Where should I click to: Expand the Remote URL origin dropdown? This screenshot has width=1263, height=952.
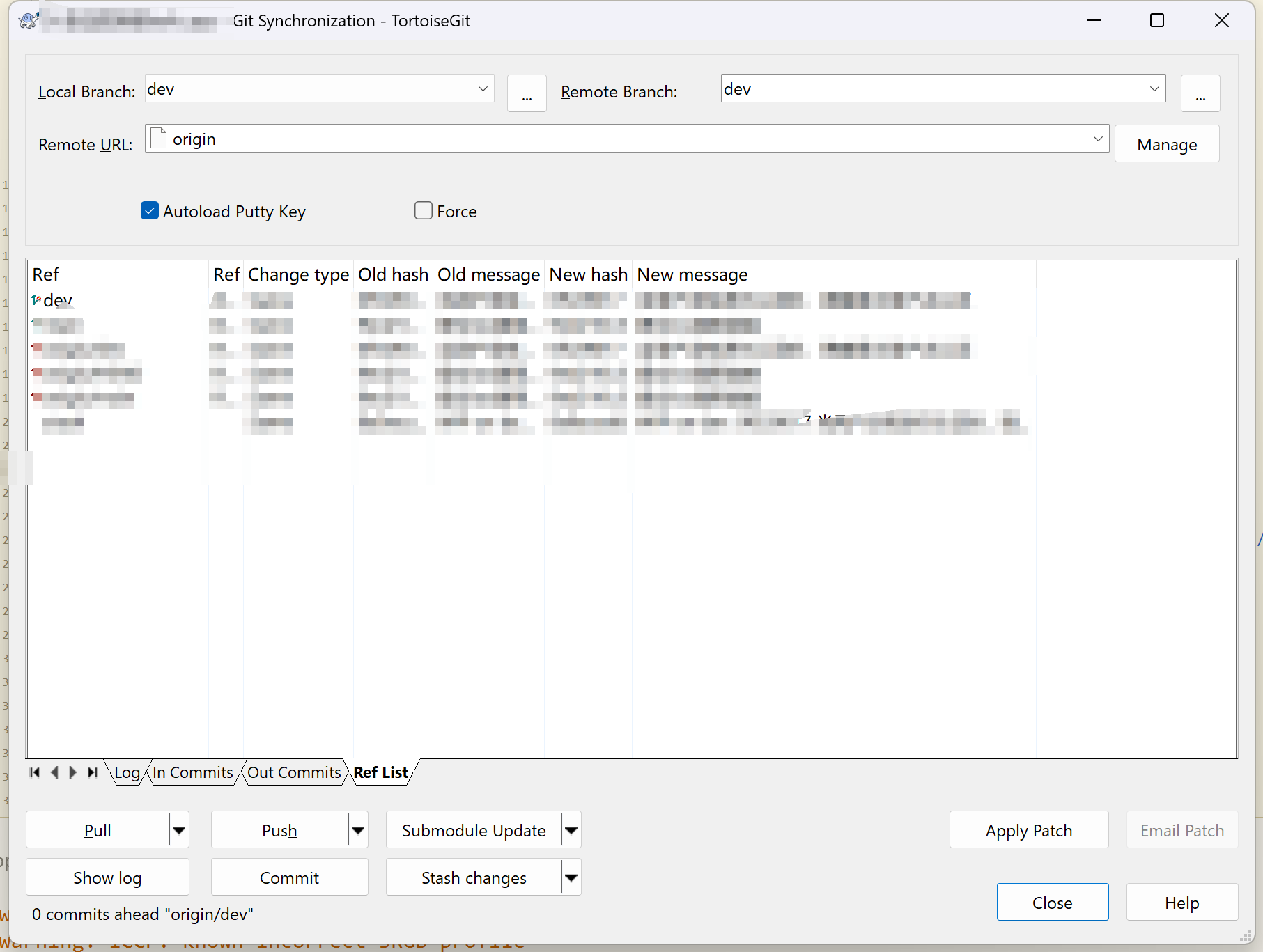click(x=1098, y=139)
